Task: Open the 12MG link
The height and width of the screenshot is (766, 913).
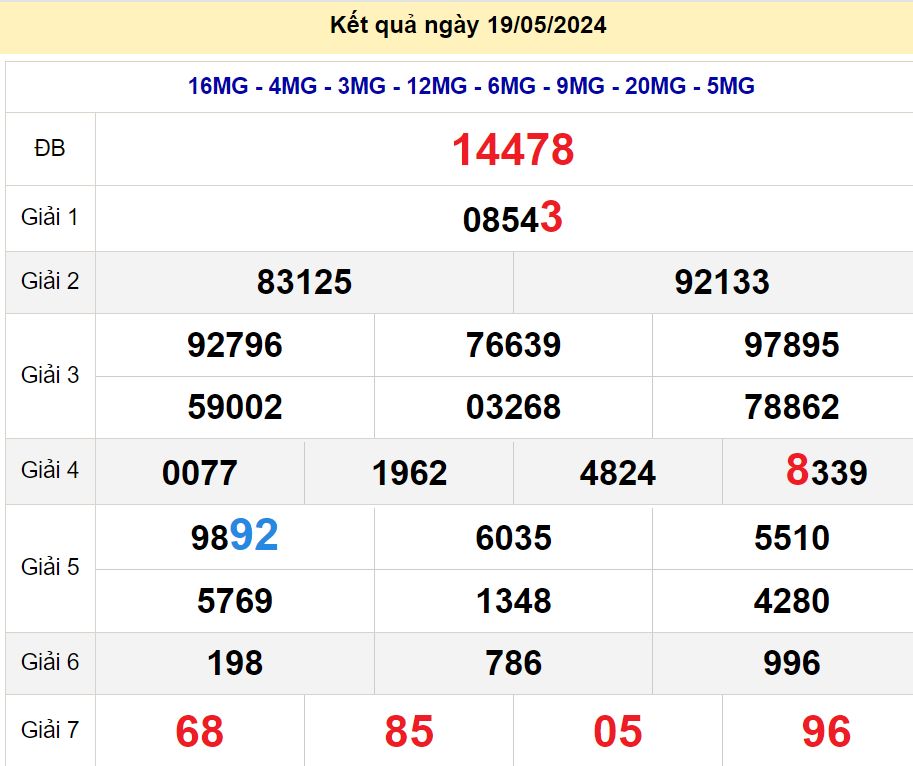Action: pos(437,86)
